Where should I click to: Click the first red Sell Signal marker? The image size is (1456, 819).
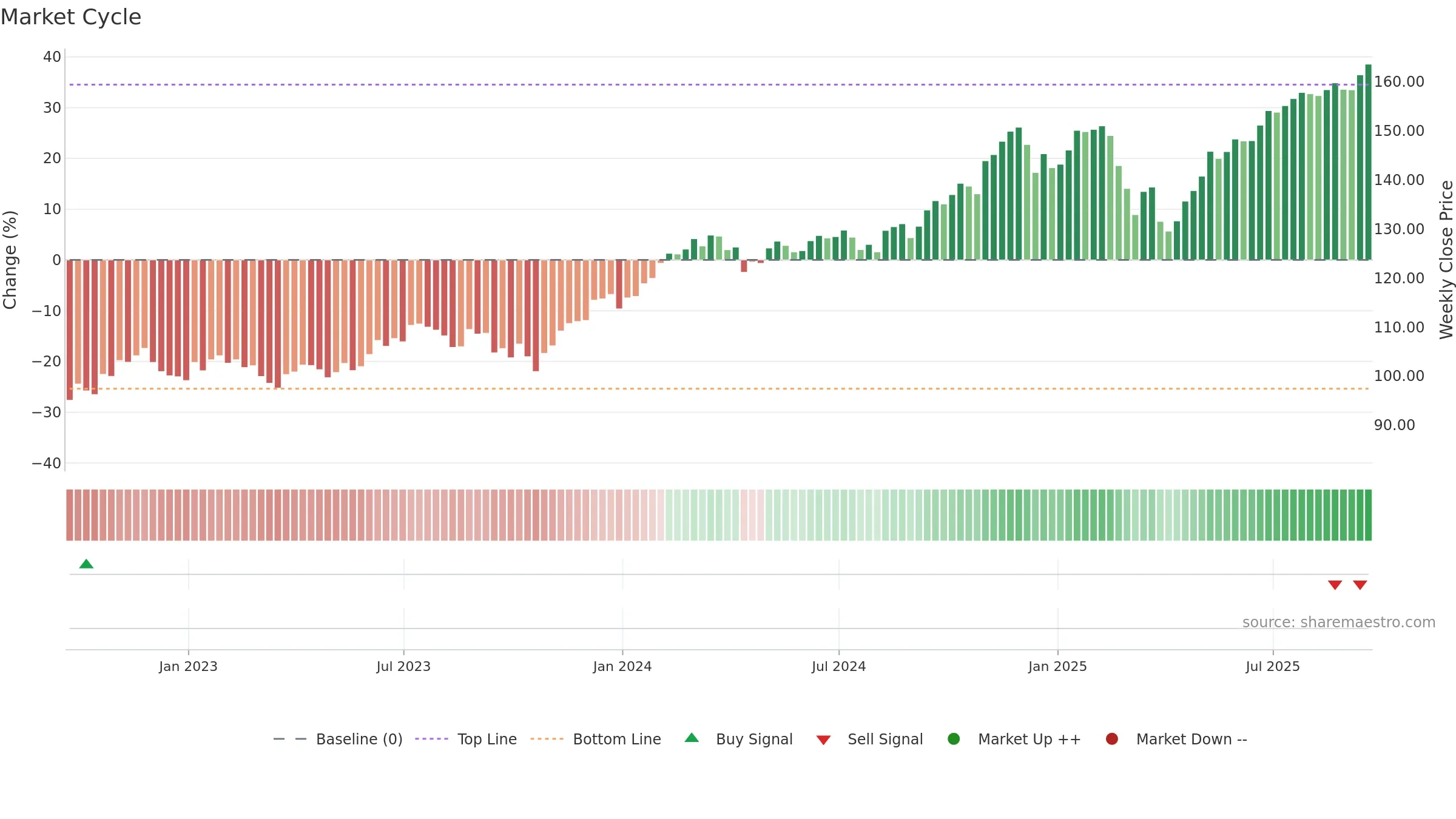click(1335, 585)
